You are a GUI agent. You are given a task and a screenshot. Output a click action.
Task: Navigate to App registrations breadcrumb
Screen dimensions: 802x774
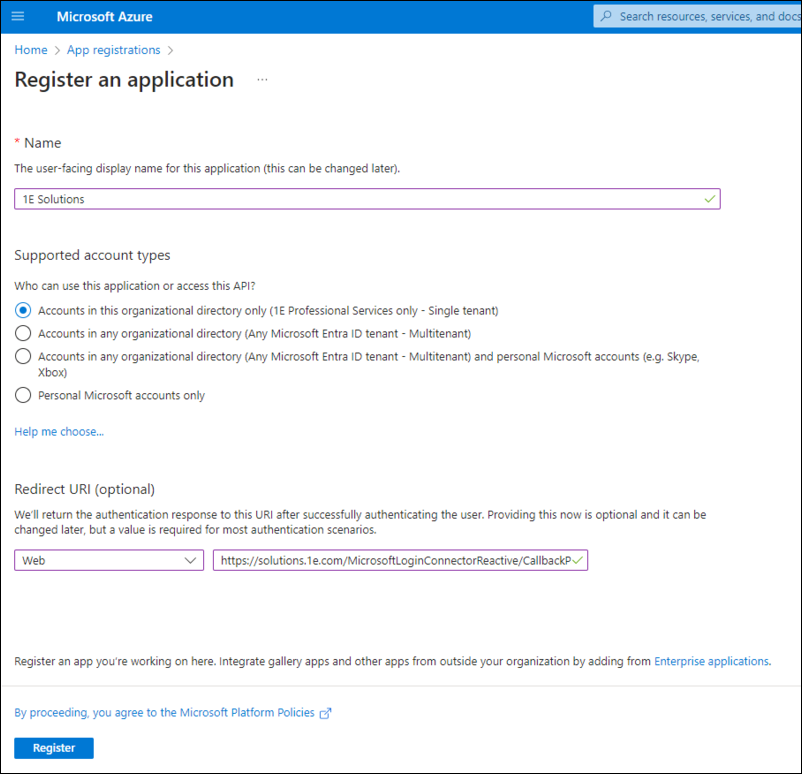[x=113, y=50]
